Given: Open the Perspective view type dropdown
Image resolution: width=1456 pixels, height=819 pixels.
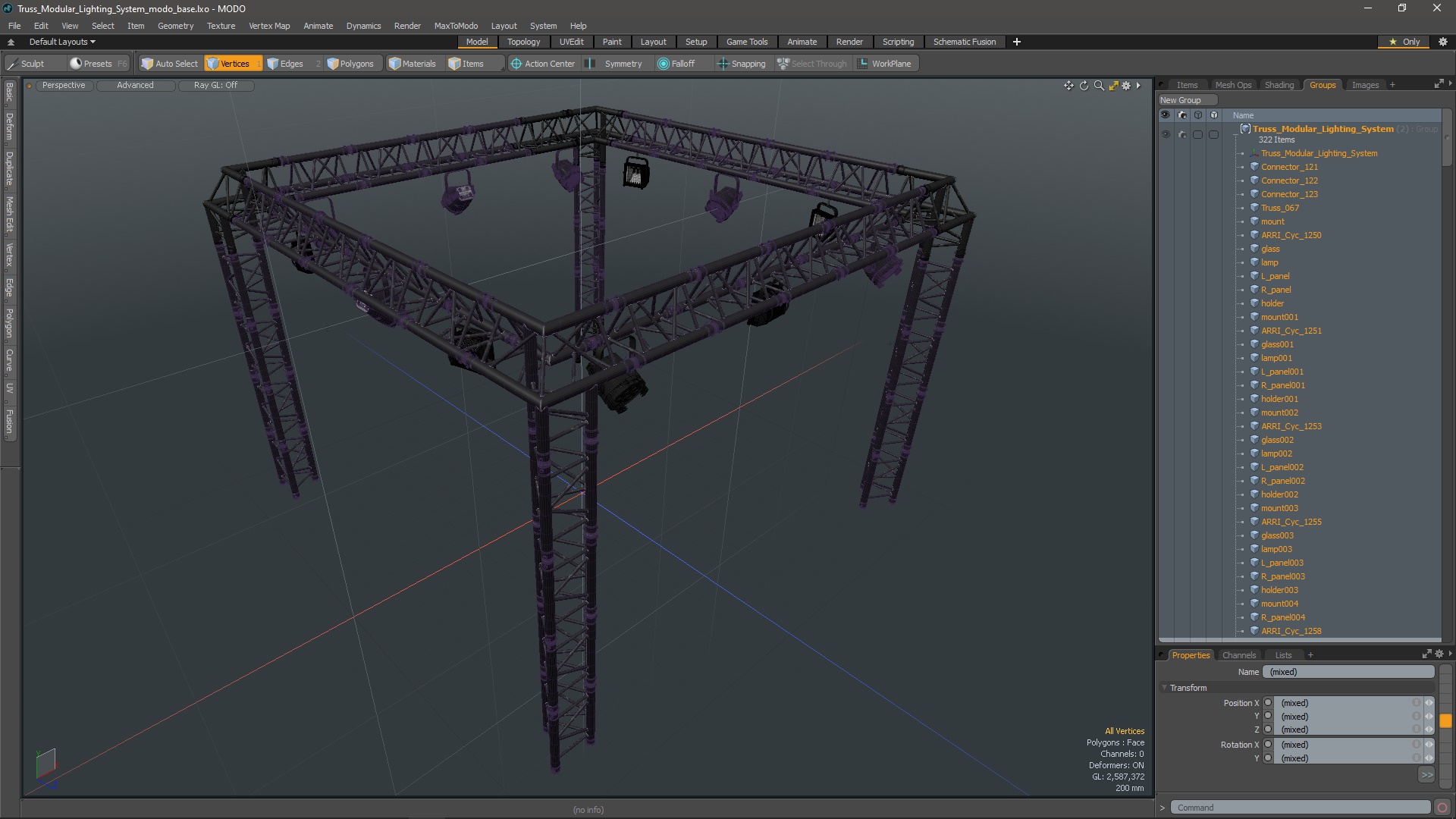Looking at the screenshot, I should (64, 85).
